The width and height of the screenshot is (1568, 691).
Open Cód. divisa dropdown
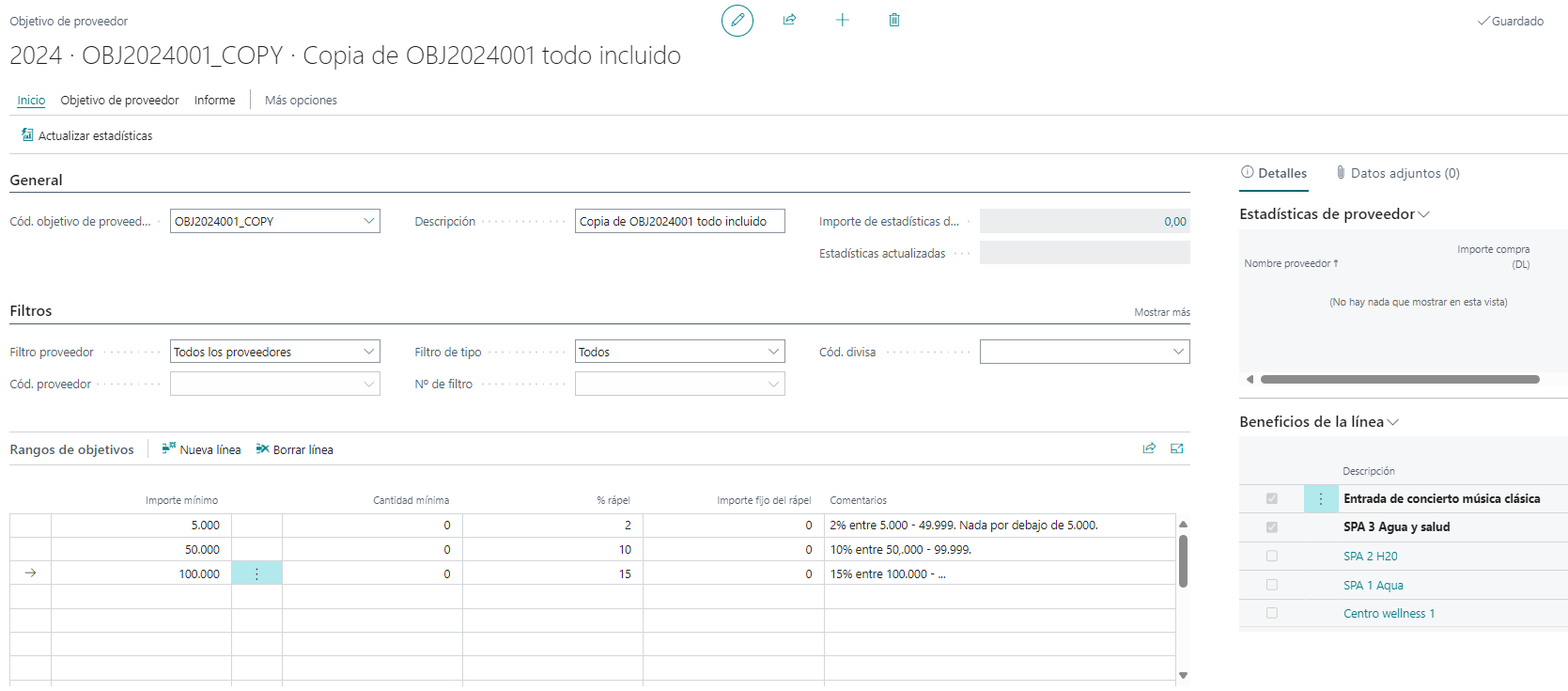tap(1179, 352)
